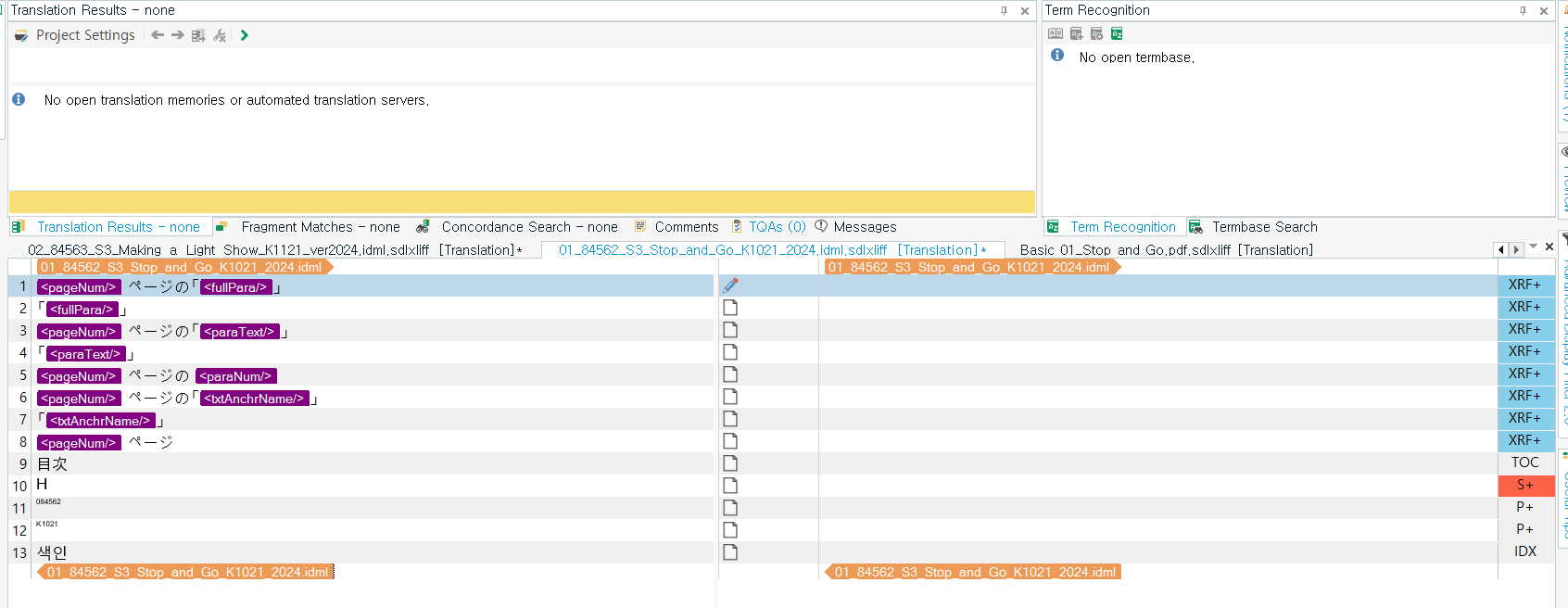
Task: Select previous match arrow in Translation Results
Action: click(158, 35)
